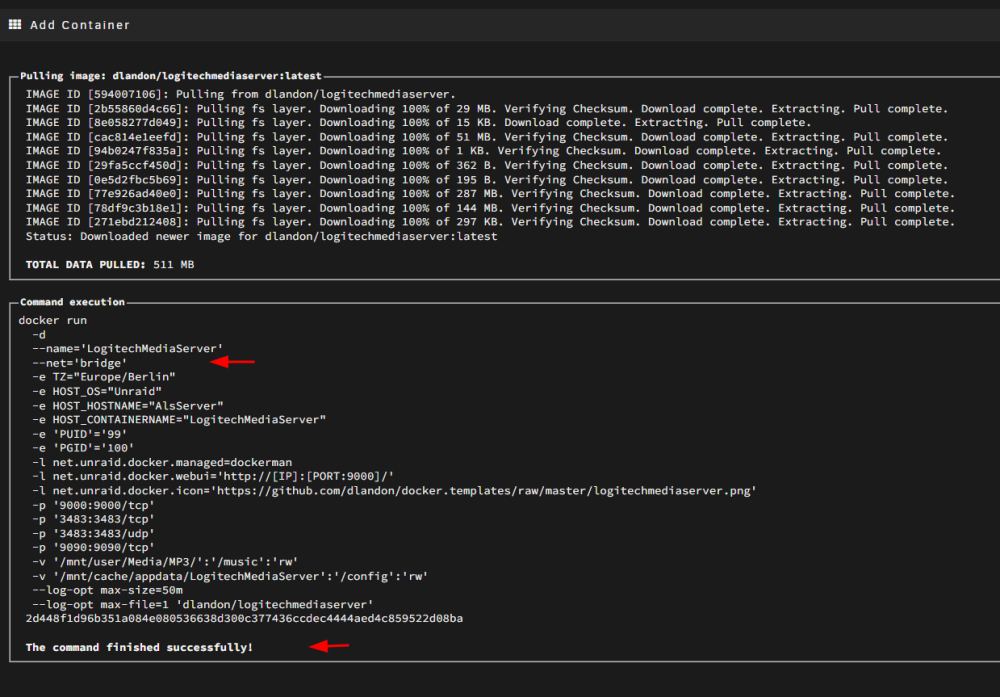1000x697 pixels.
Task: Click the --net='bridge' line
Action: tap(80, 363)
